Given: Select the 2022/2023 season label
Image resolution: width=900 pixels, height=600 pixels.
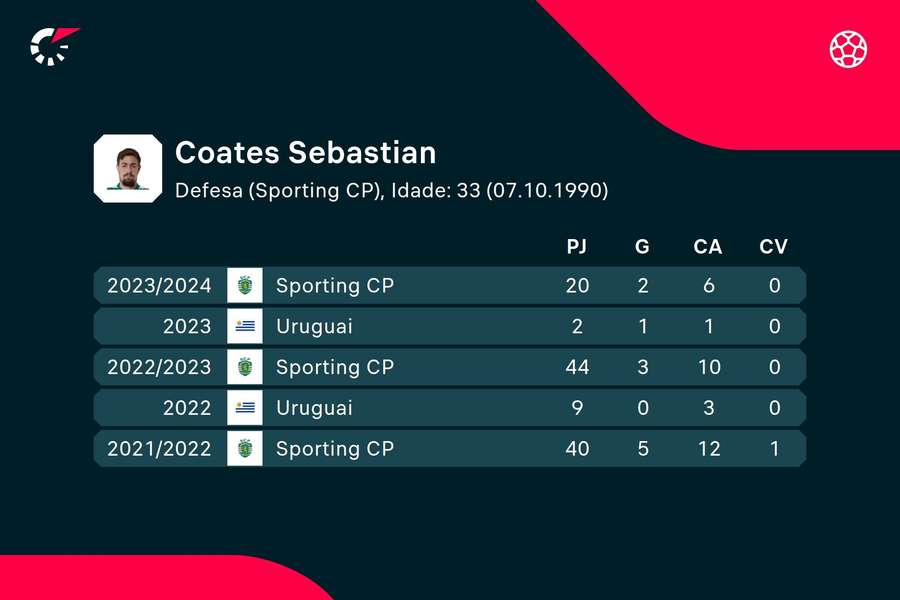Looking at the screenshot, I should point(159,367).
